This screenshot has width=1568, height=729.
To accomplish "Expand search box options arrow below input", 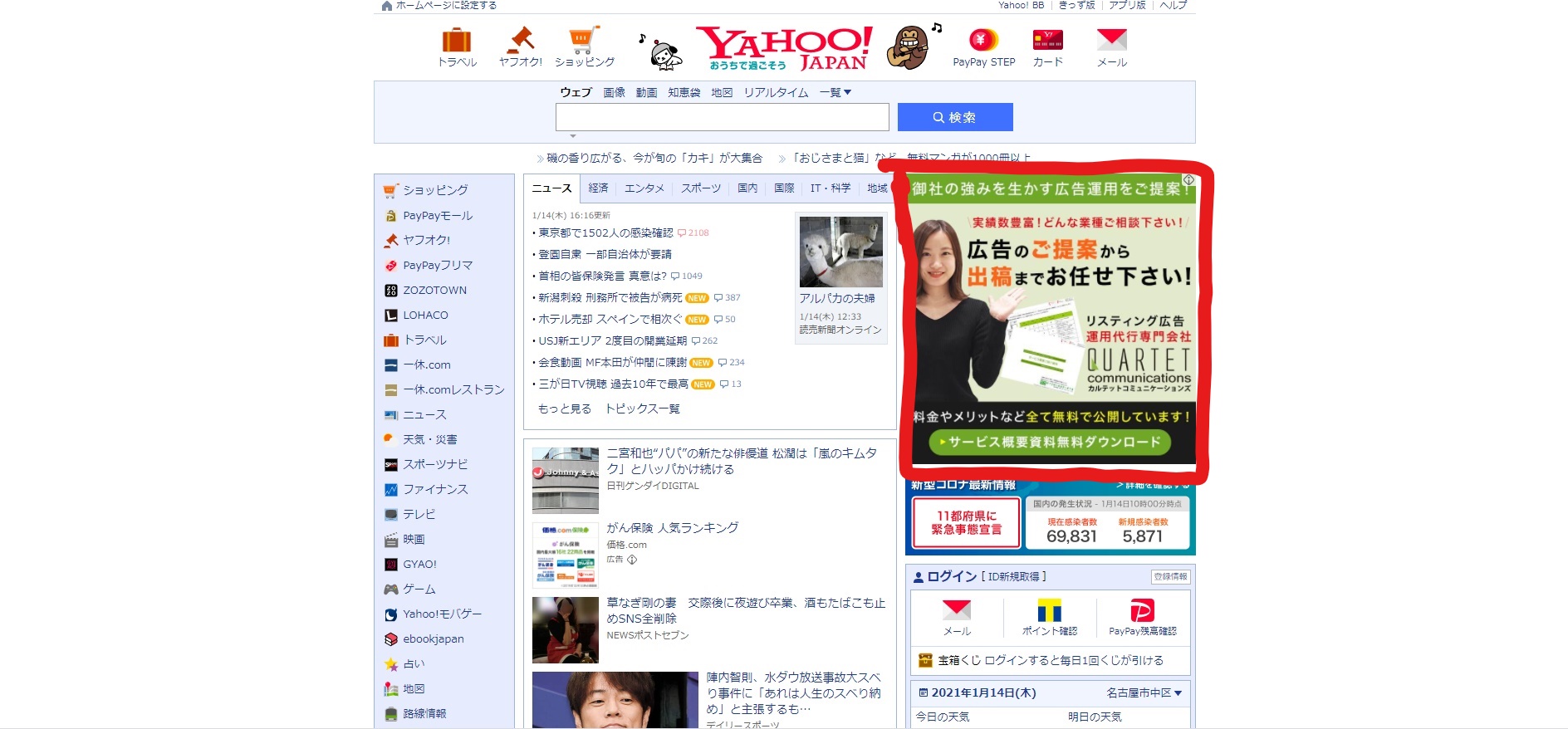I will [572, 136].
